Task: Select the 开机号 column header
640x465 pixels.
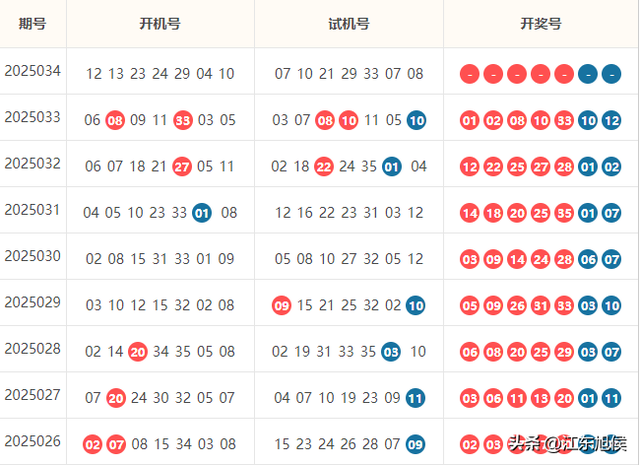Action: pyautogui.click(x=160, y=24)
